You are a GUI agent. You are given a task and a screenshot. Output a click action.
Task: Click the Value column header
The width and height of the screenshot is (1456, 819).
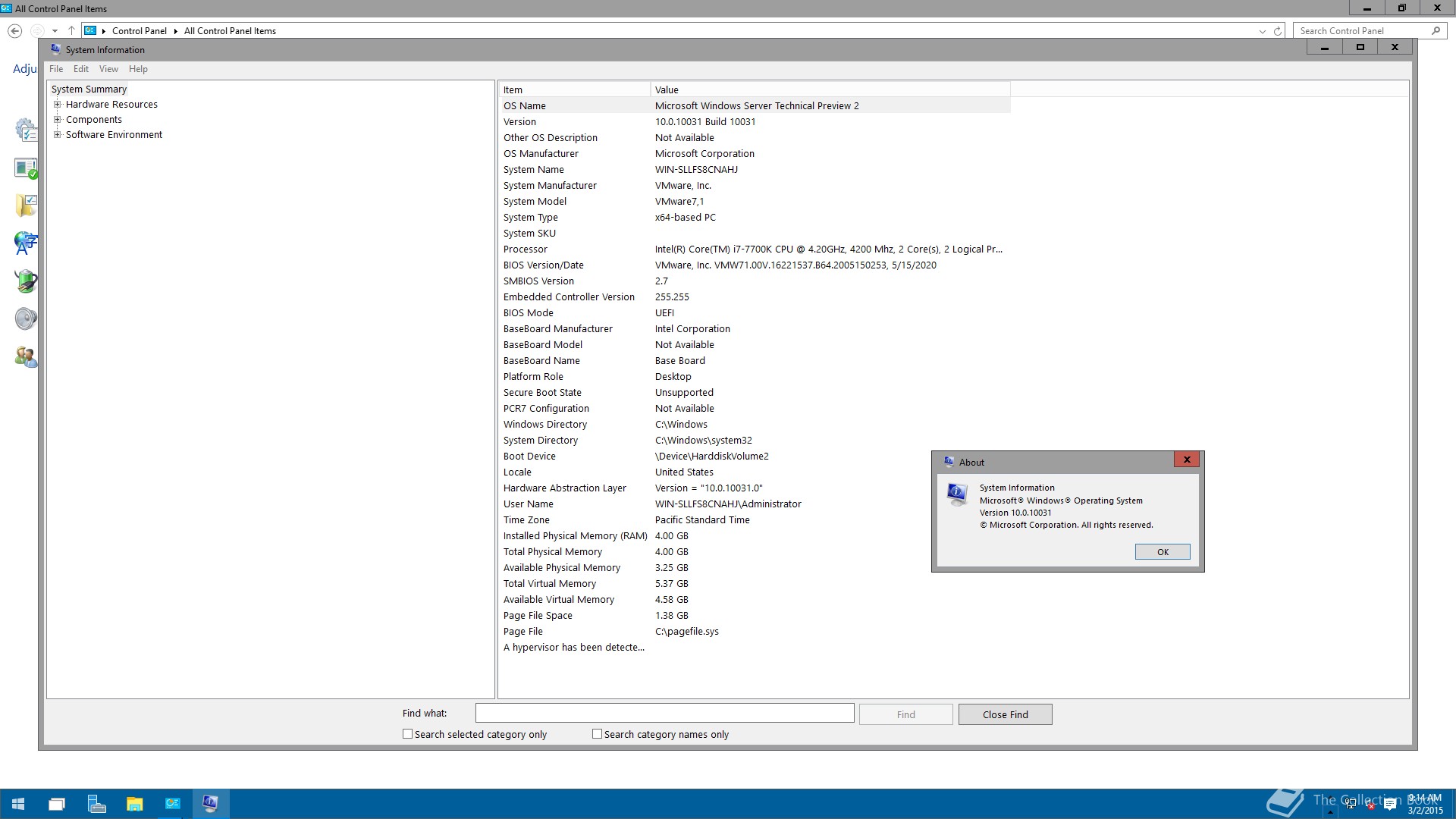pyautogui.click(x=830, y=89)
